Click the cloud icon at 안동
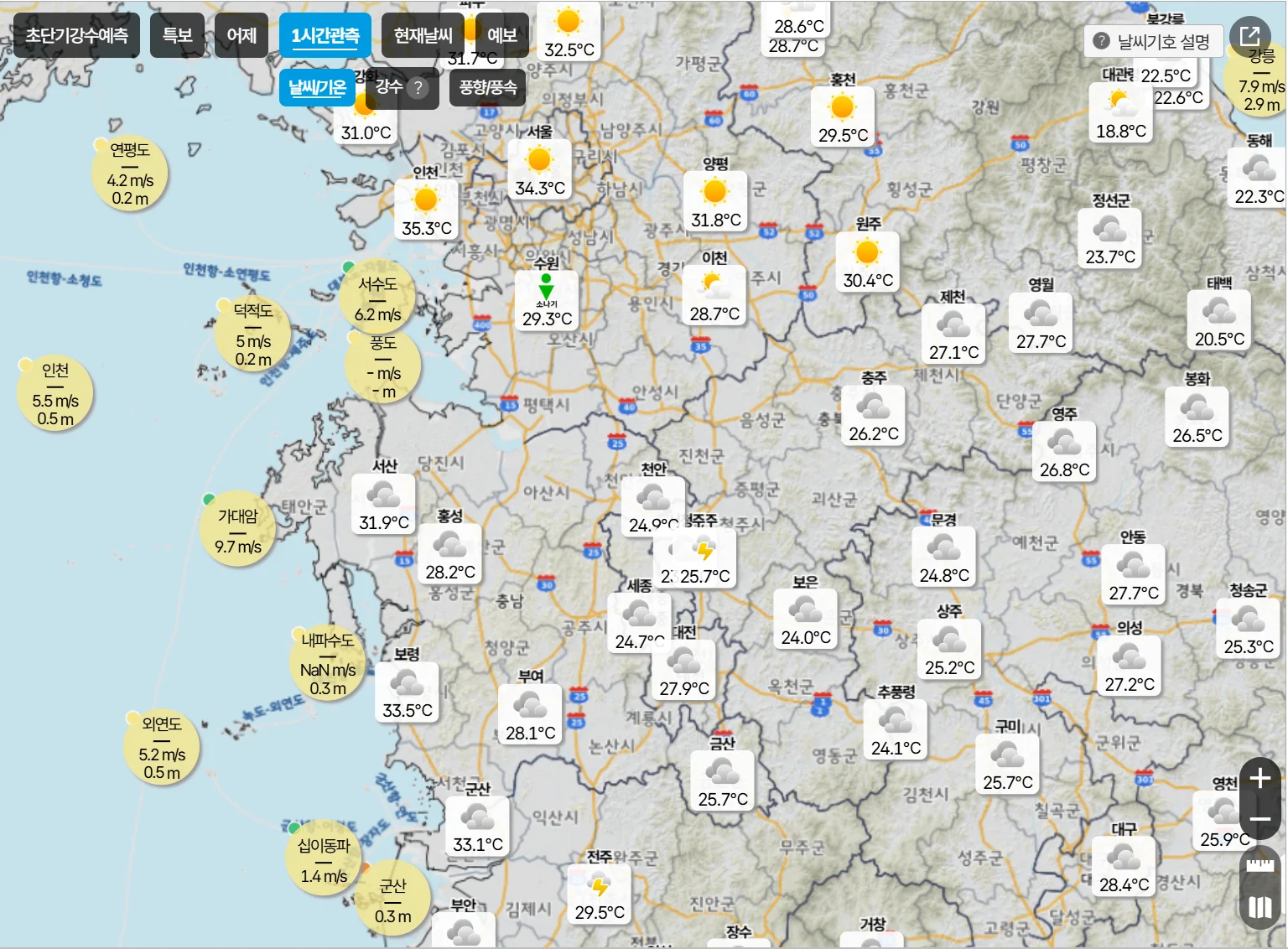1288x949 pixels. point(1134,566)
